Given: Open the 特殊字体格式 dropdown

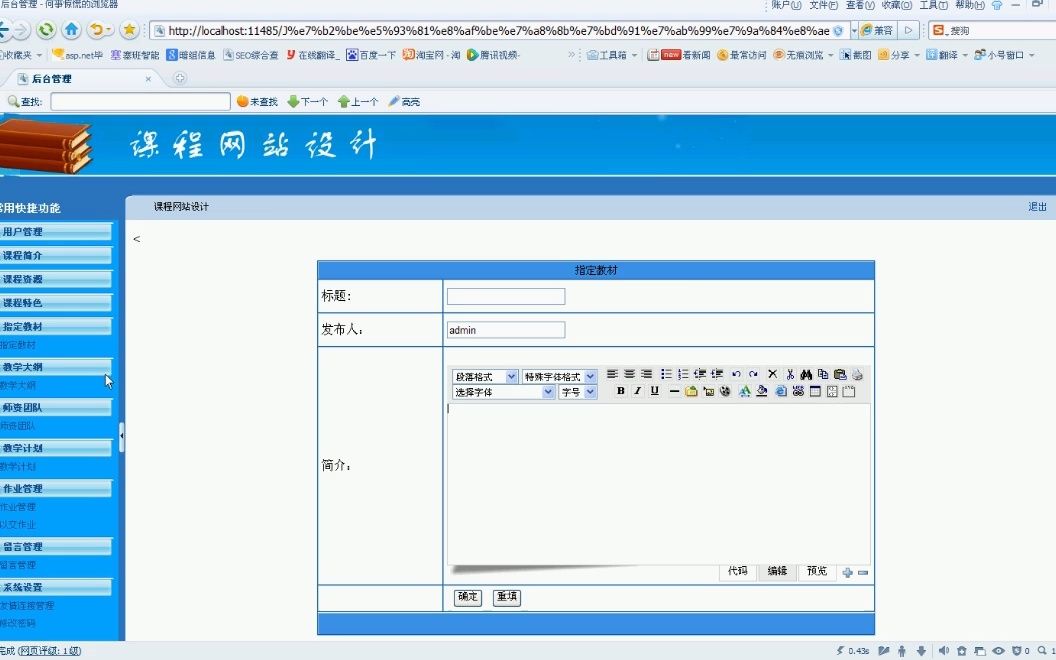Looking at the screenshot, I should point(559,376).
